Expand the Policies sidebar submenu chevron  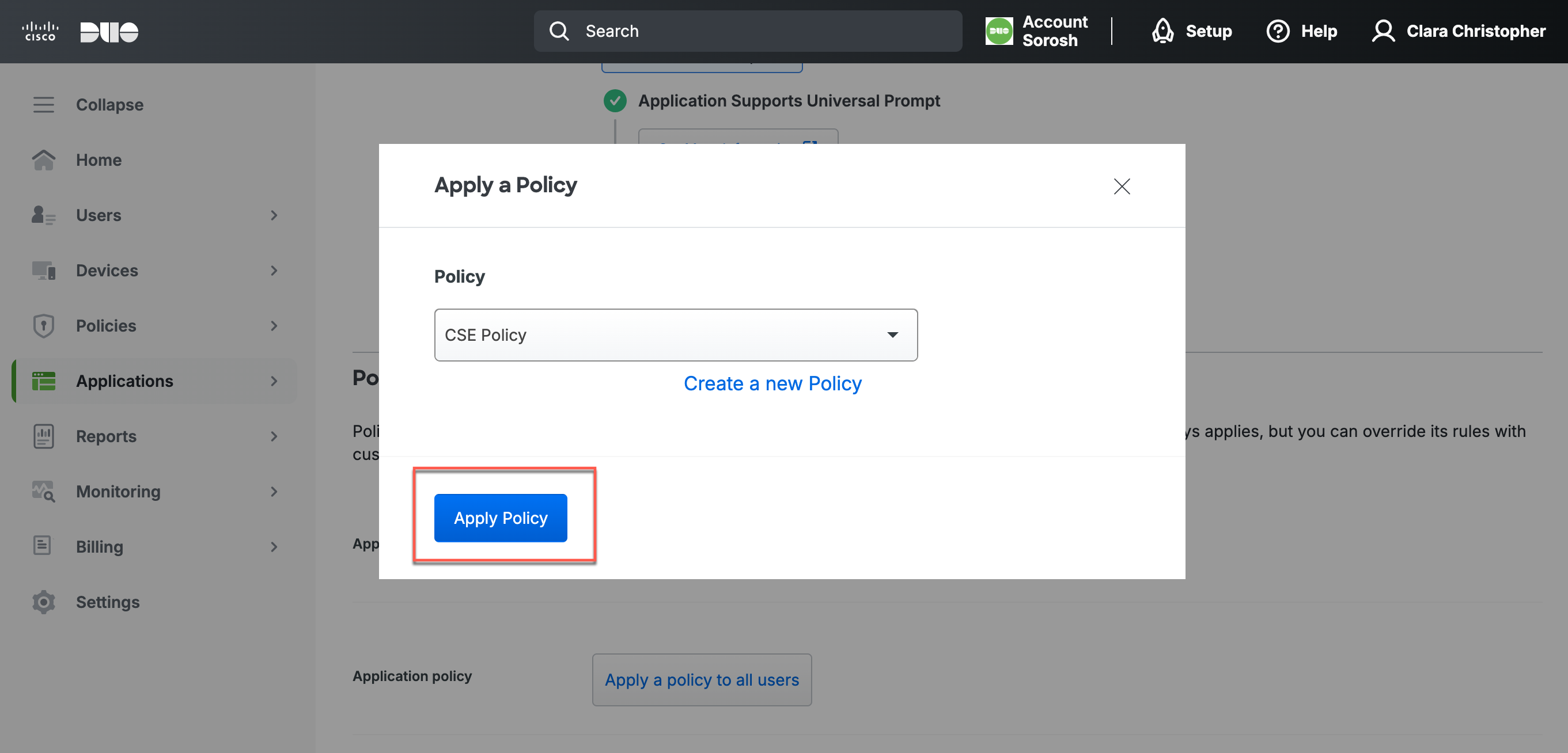(274, 326)
